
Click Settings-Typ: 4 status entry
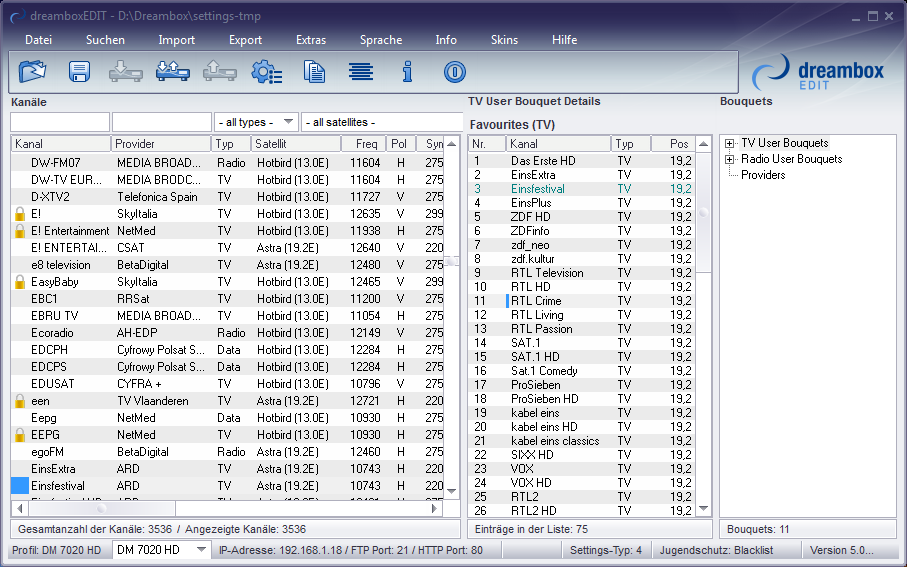(x=606, y=550)
